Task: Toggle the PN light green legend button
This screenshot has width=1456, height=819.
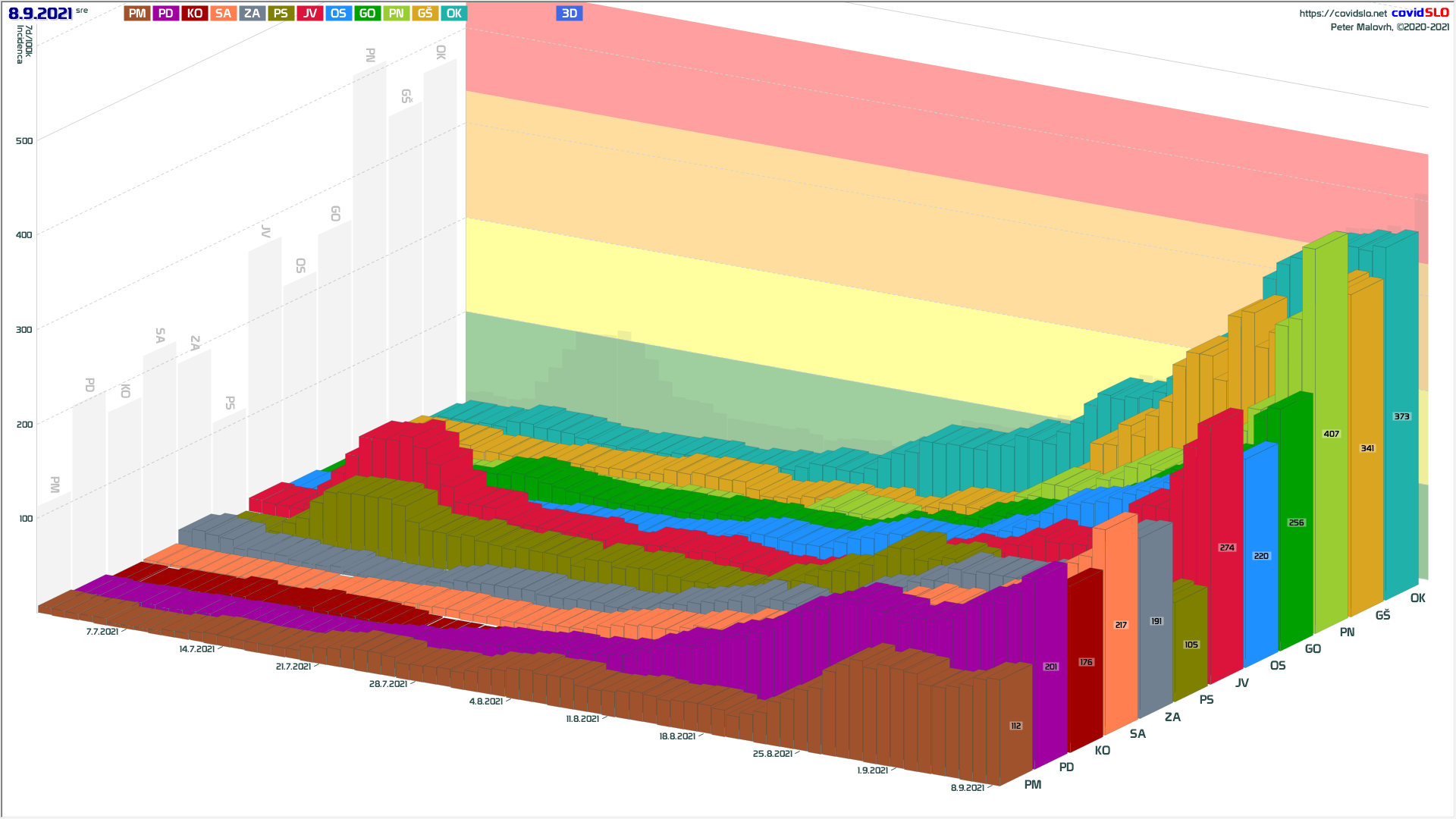Action: point(396,13)
